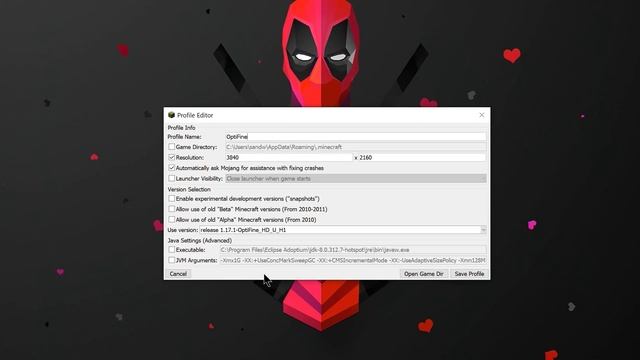Click the Game Directory path field
640x360 pixels.
tap(356, 147)
